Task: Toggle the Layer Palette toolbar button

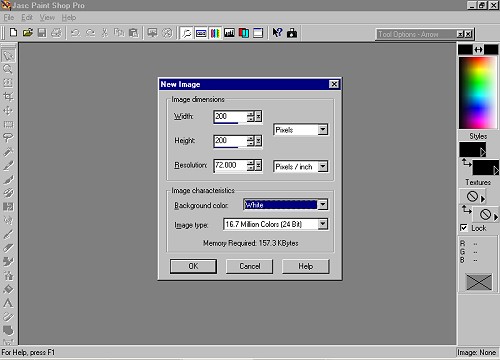Action: click(x=244, y=33)
